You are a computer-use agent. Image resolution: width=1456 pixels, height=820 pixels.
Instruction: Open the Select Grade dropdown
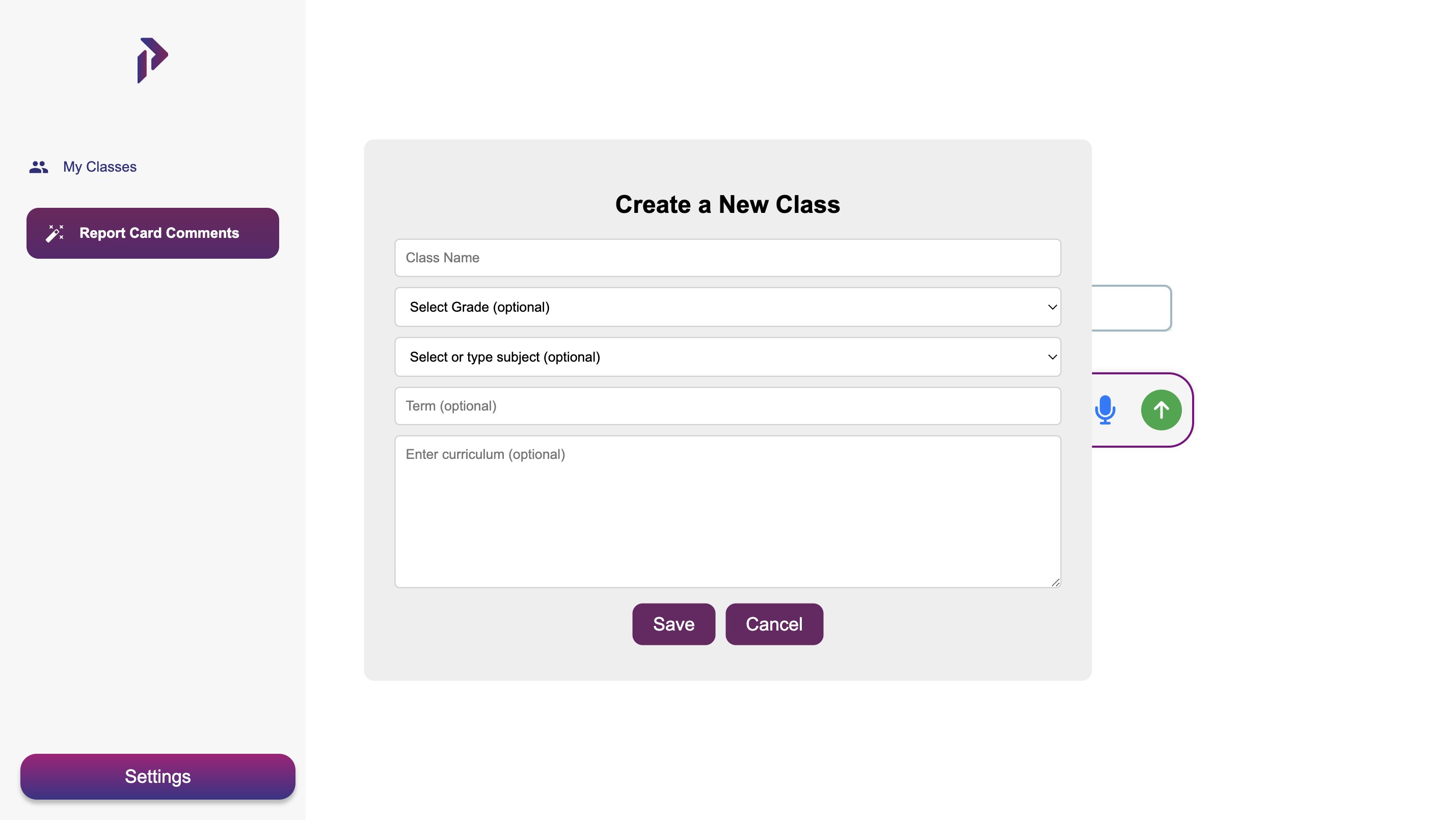tap(727, 307)
